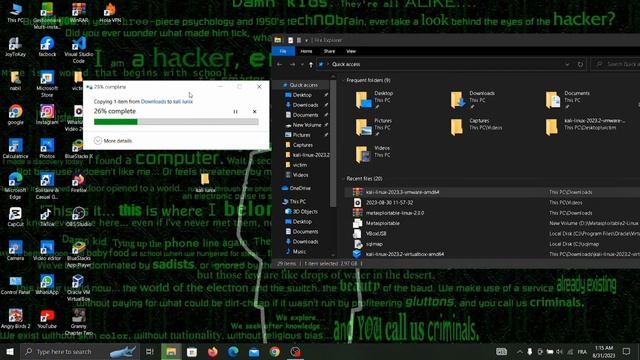Select Quick access in navigation pane
640x360 pixels.
click(303, 85)
